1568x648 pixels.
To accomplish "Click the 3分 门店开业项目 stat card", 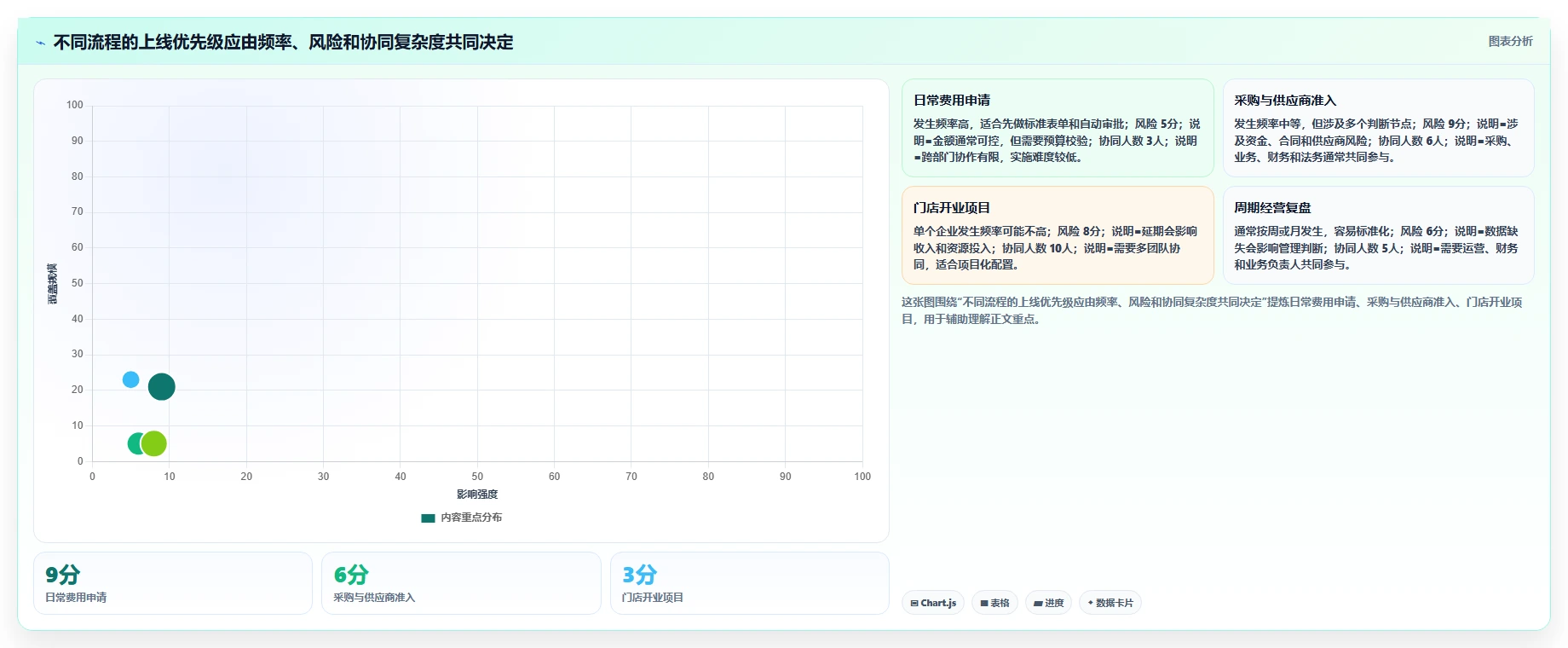I will pos(750,583).
